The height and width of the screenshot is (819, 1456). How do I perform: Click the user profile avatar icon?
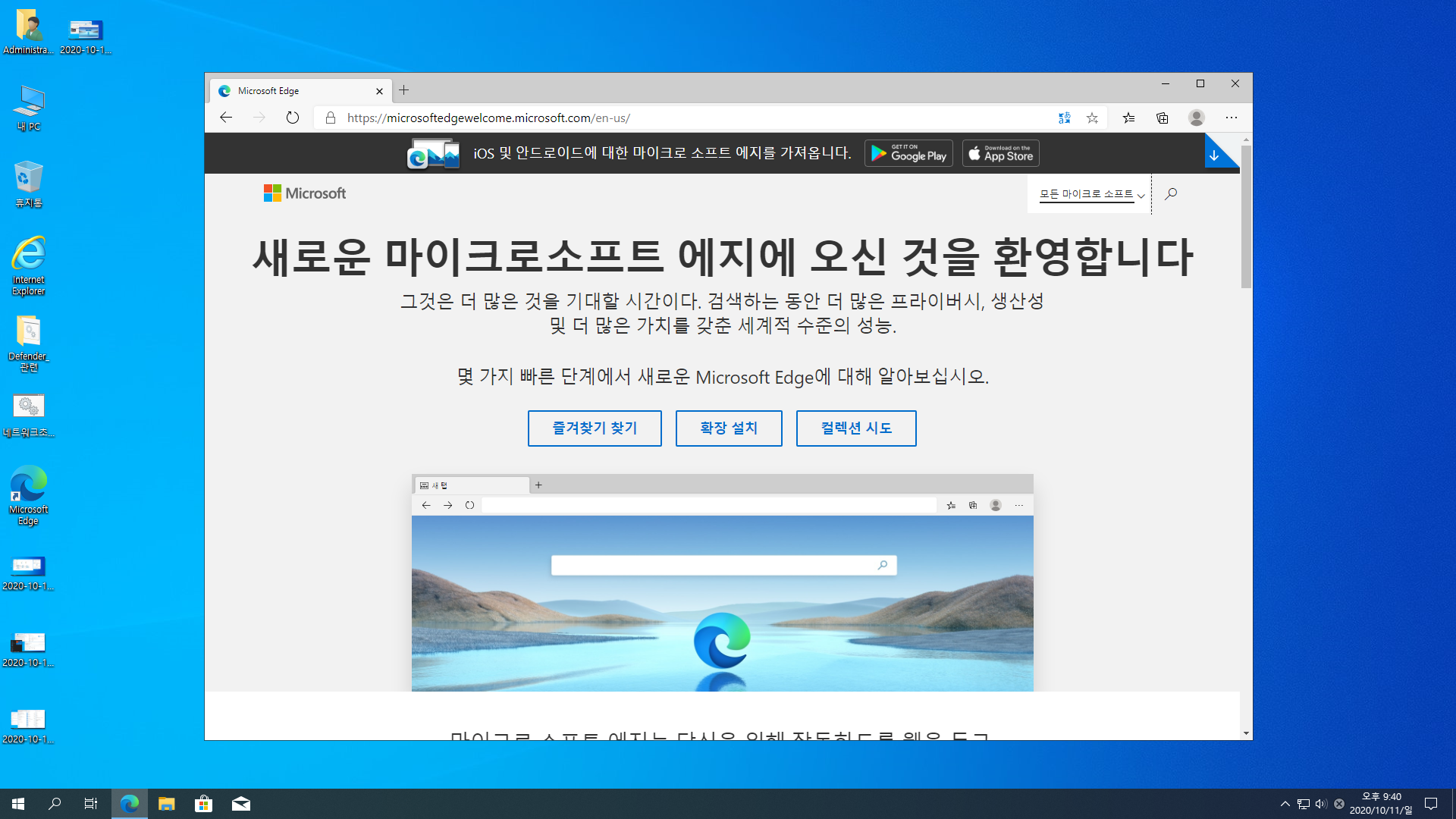[1197, 118]
